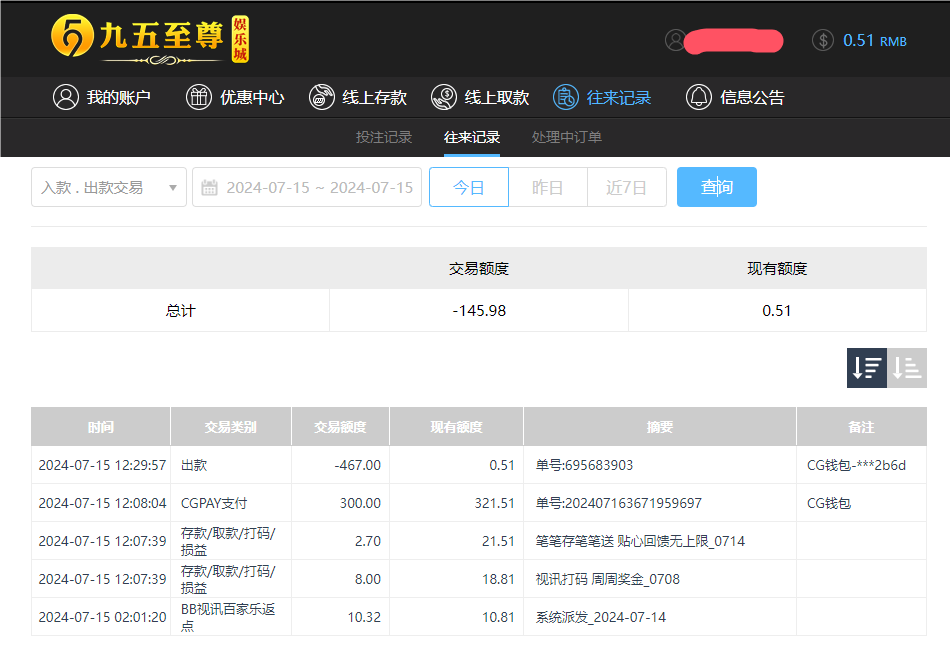This screenshot has height=645, width=950.
Task: Click the dollar balance icon showing 0.51 RMB
Action: point(823,41)
